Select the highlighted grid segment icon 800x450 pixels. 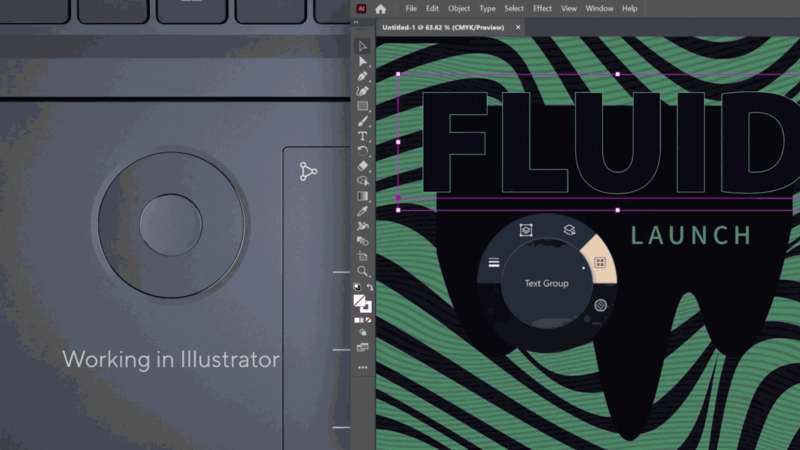click(600, 263)
